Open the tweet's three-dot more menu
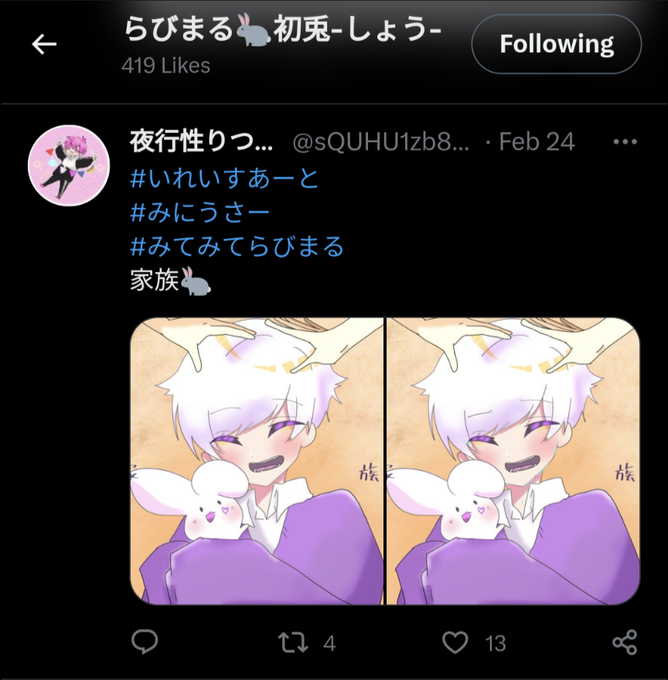Viewport: 668px width, 680px height. [x=625, y=141]
